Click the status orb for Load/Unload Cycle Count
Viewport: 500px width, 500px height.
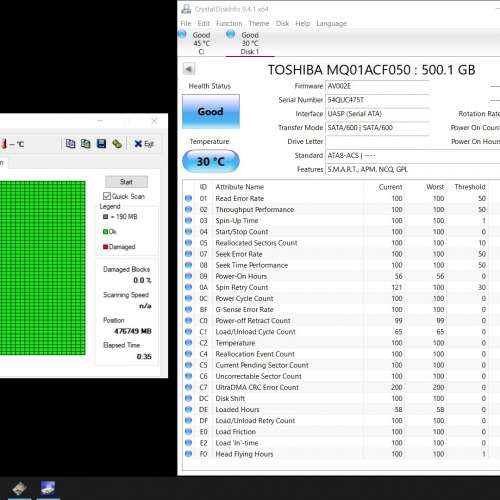coord(188,332)
